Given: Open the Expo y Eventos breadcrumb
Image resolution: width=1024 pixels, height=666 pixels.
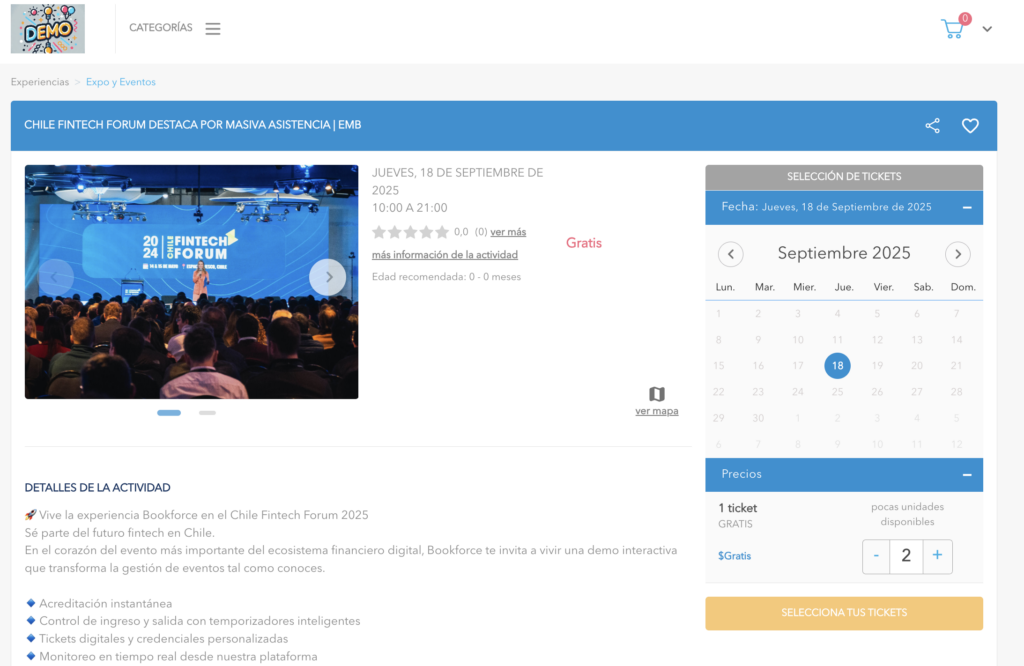Looking at the screenshot, I should 121,82.
